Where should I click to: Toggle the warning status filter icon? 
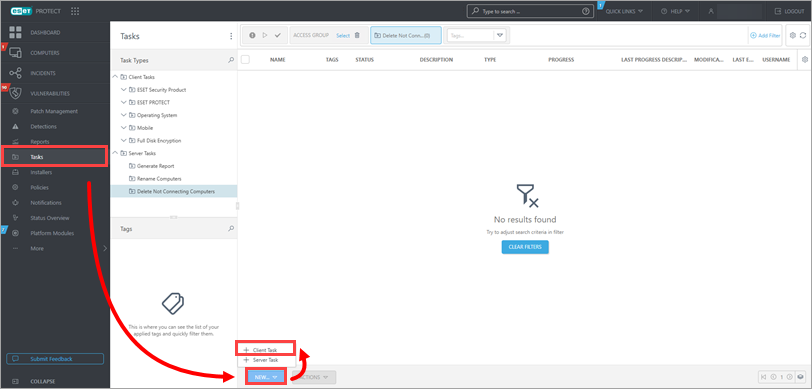pyautogui.click(x=252, y=35)
